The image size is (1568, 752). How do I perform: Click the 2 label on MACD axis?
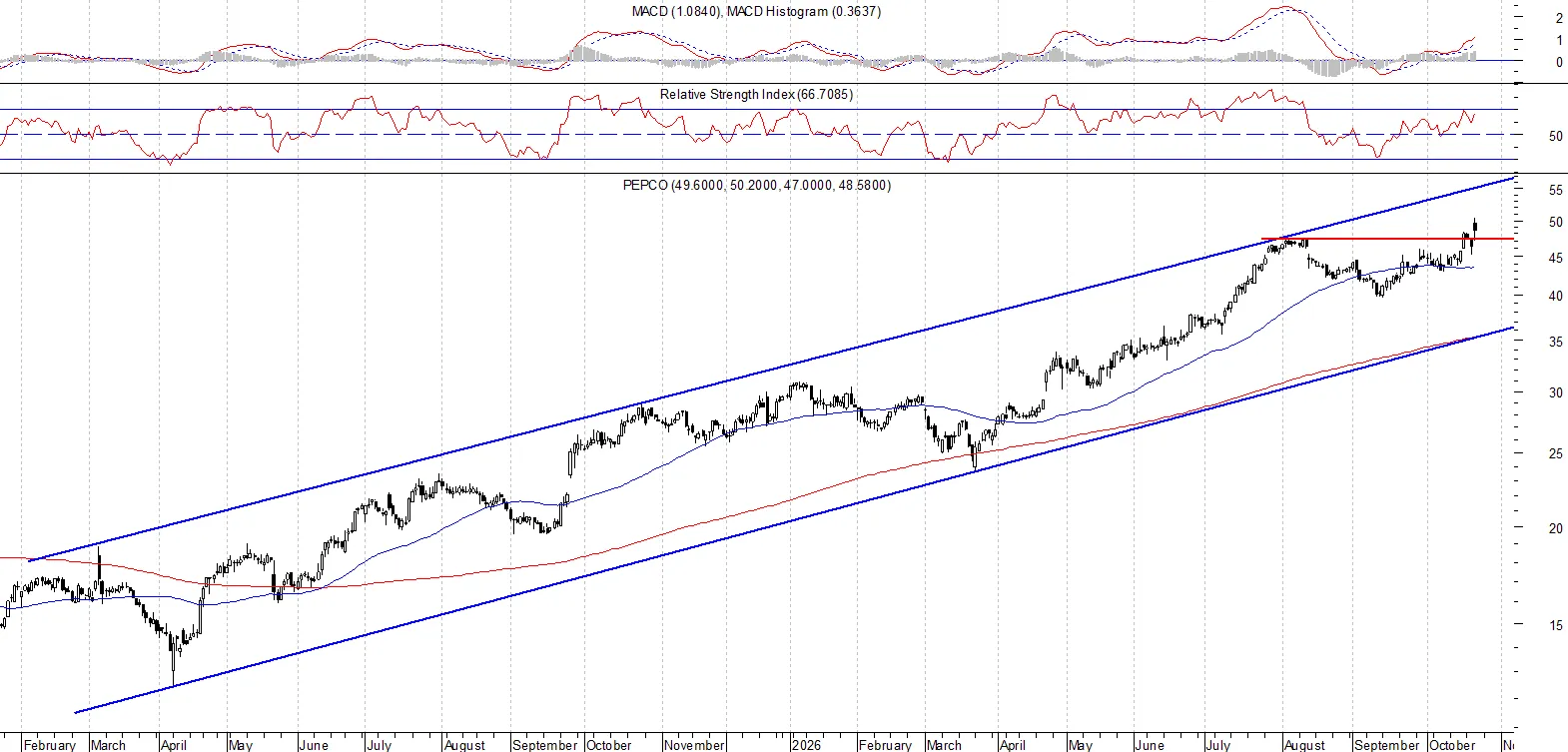[x=1559, y=18]
